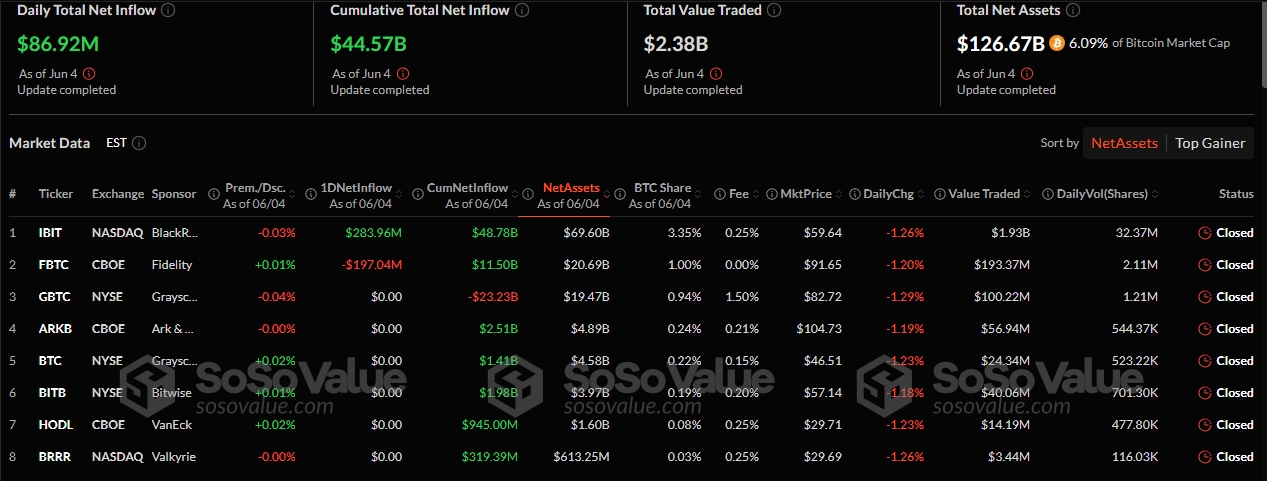Click the Closed clock icon in GBTC row
The height and width of the screenshot is (481, 1267).
(x=1205, y=297)
